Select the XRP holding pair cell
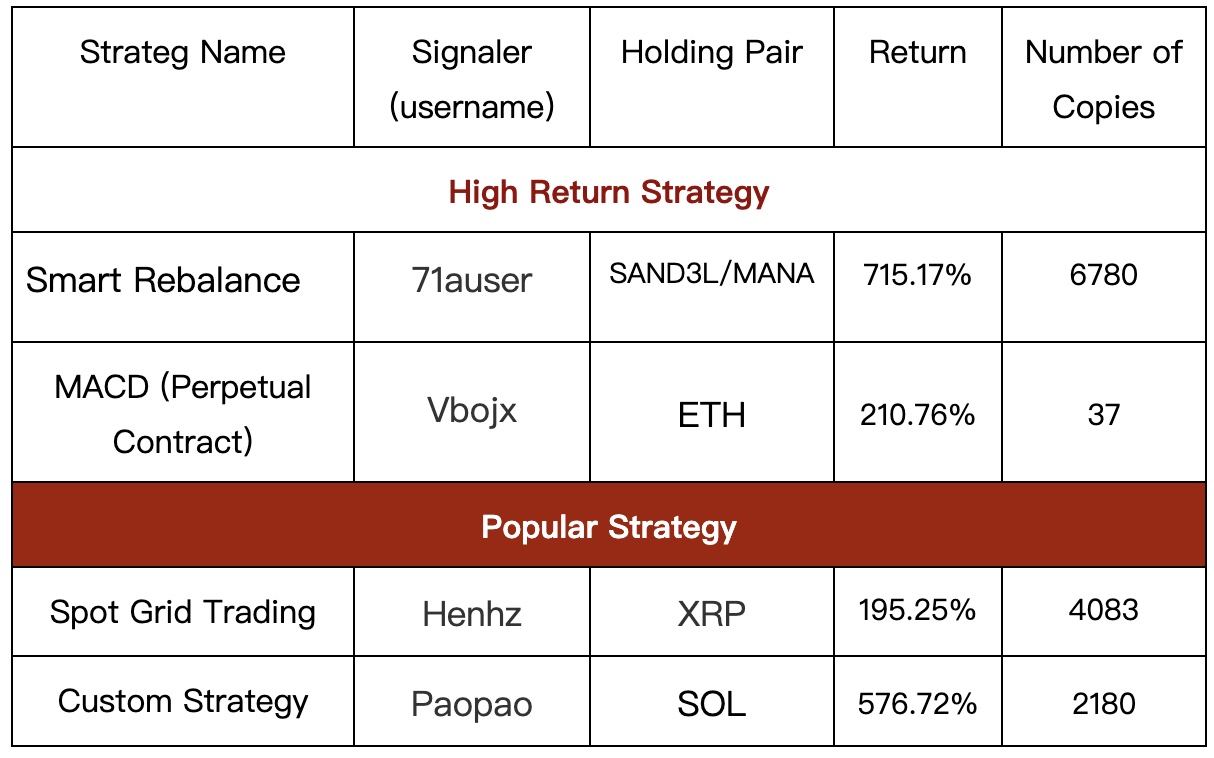Screen dimensions: 1214x758 (x=711, y=613)
